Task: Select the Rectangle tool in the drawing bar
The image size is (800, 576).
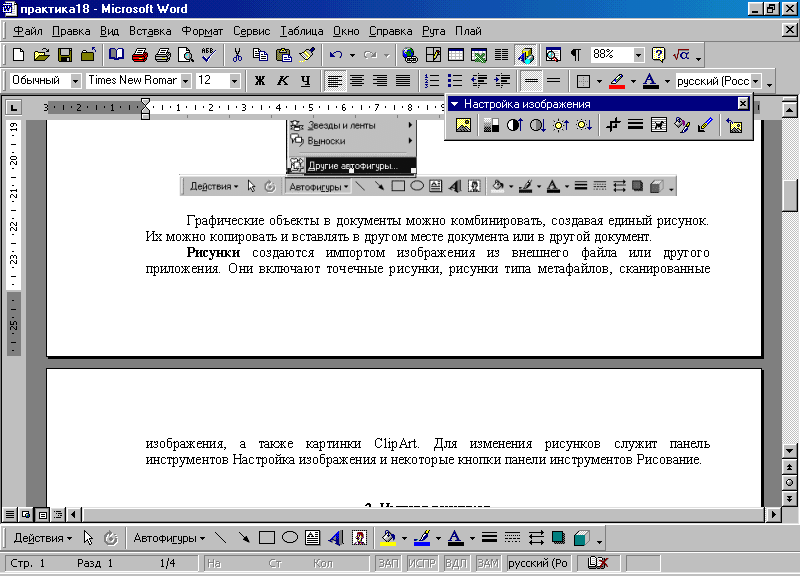Action: (267, 538)
